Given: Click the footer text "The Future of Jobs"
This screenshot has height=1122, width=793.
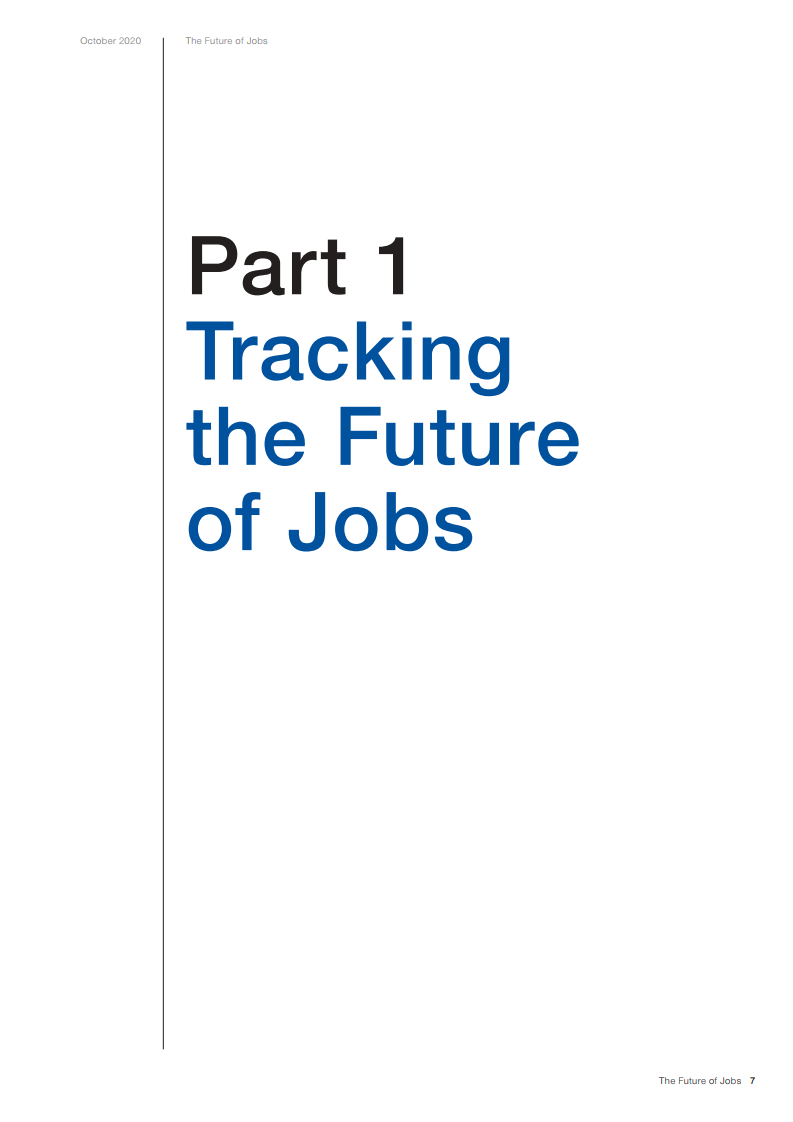Looking at the screenshot, I should [x=699, y=1081].
